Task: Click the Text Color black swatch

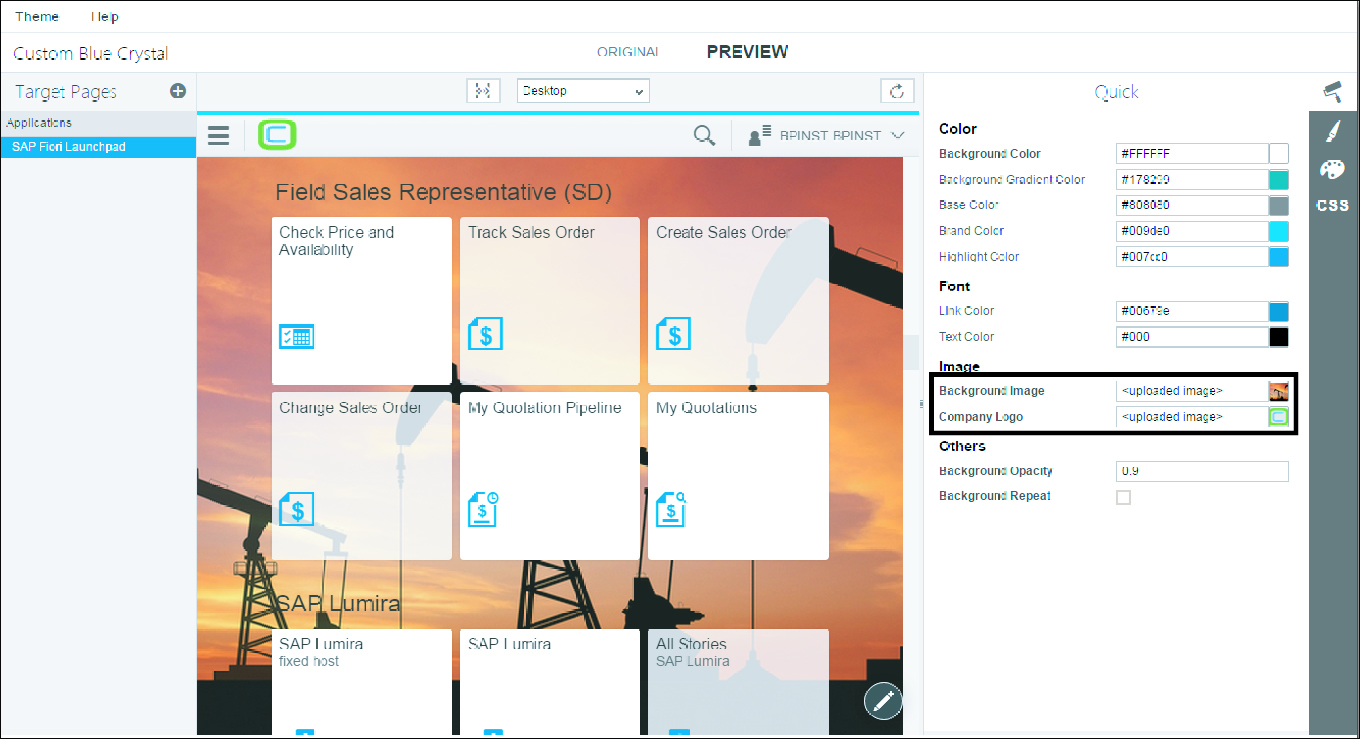Action: point(1279,337)
